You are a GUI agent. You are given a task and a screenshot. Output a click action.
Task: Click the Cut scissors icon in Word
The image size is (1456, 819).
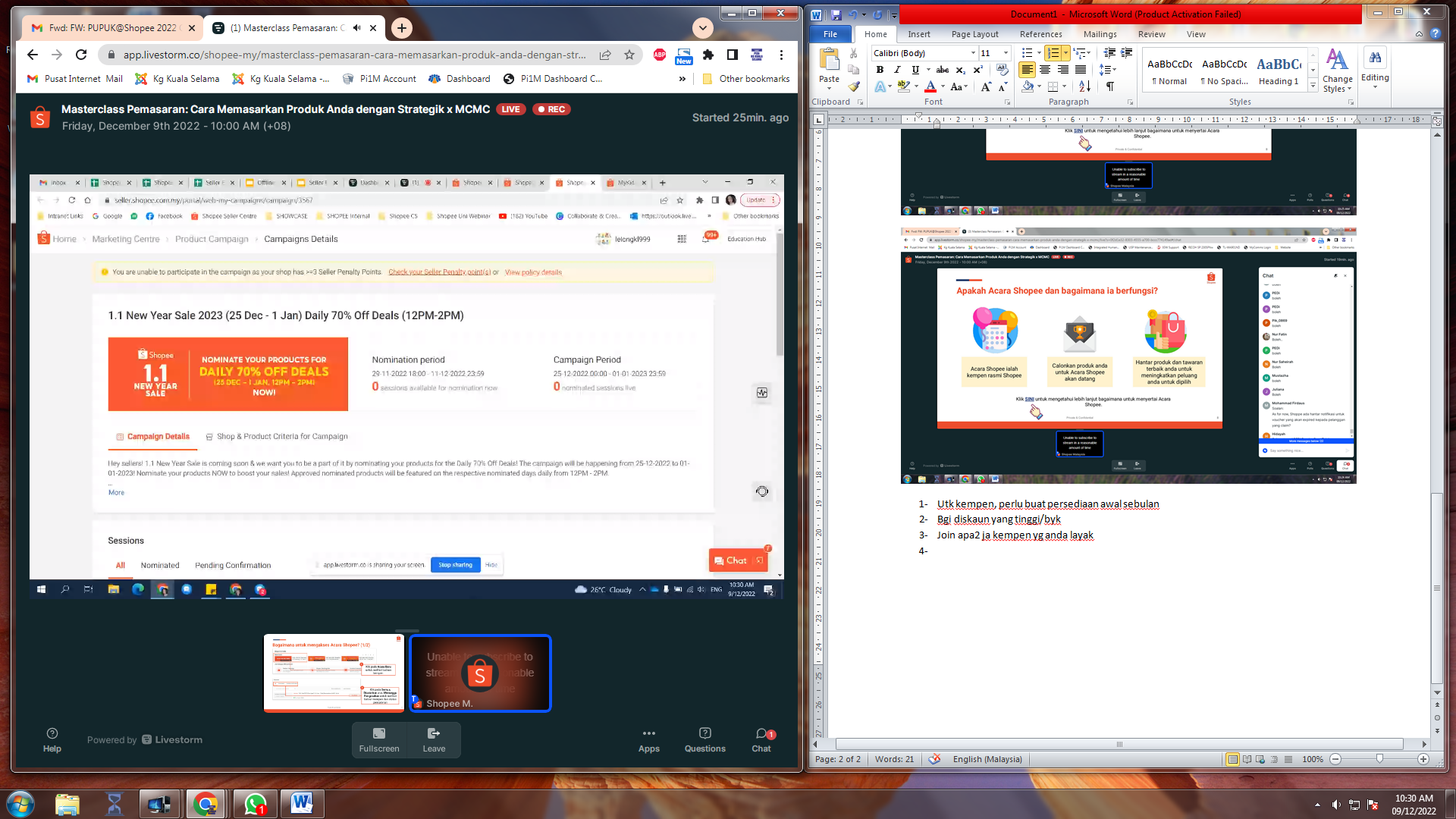click(854, 53)
